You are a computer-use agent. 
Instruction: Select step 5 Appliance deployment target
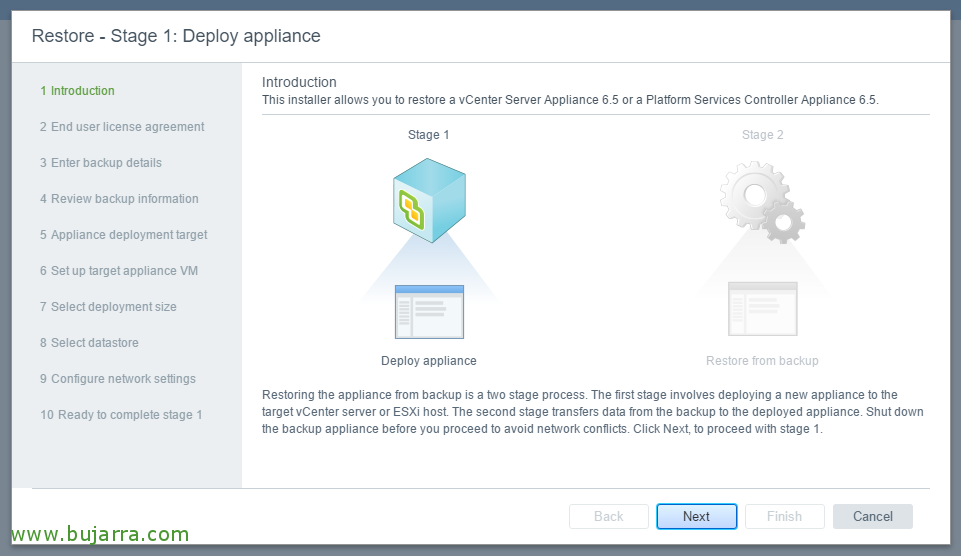pyautogui.click(x=123, y=235)
